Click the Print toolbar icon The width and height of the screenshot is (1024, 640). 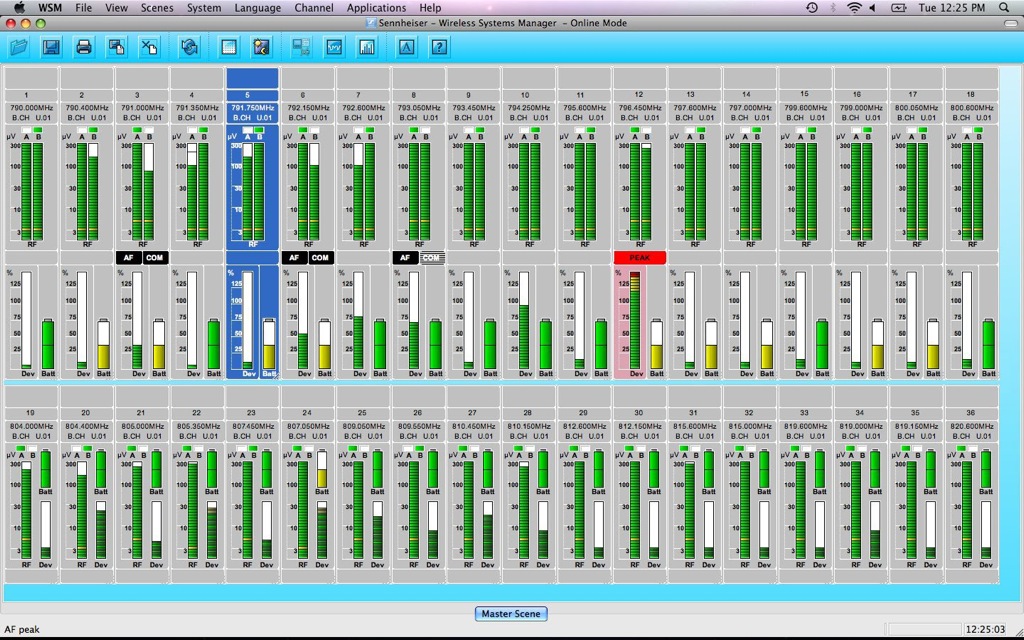click(x=84, y=47)
